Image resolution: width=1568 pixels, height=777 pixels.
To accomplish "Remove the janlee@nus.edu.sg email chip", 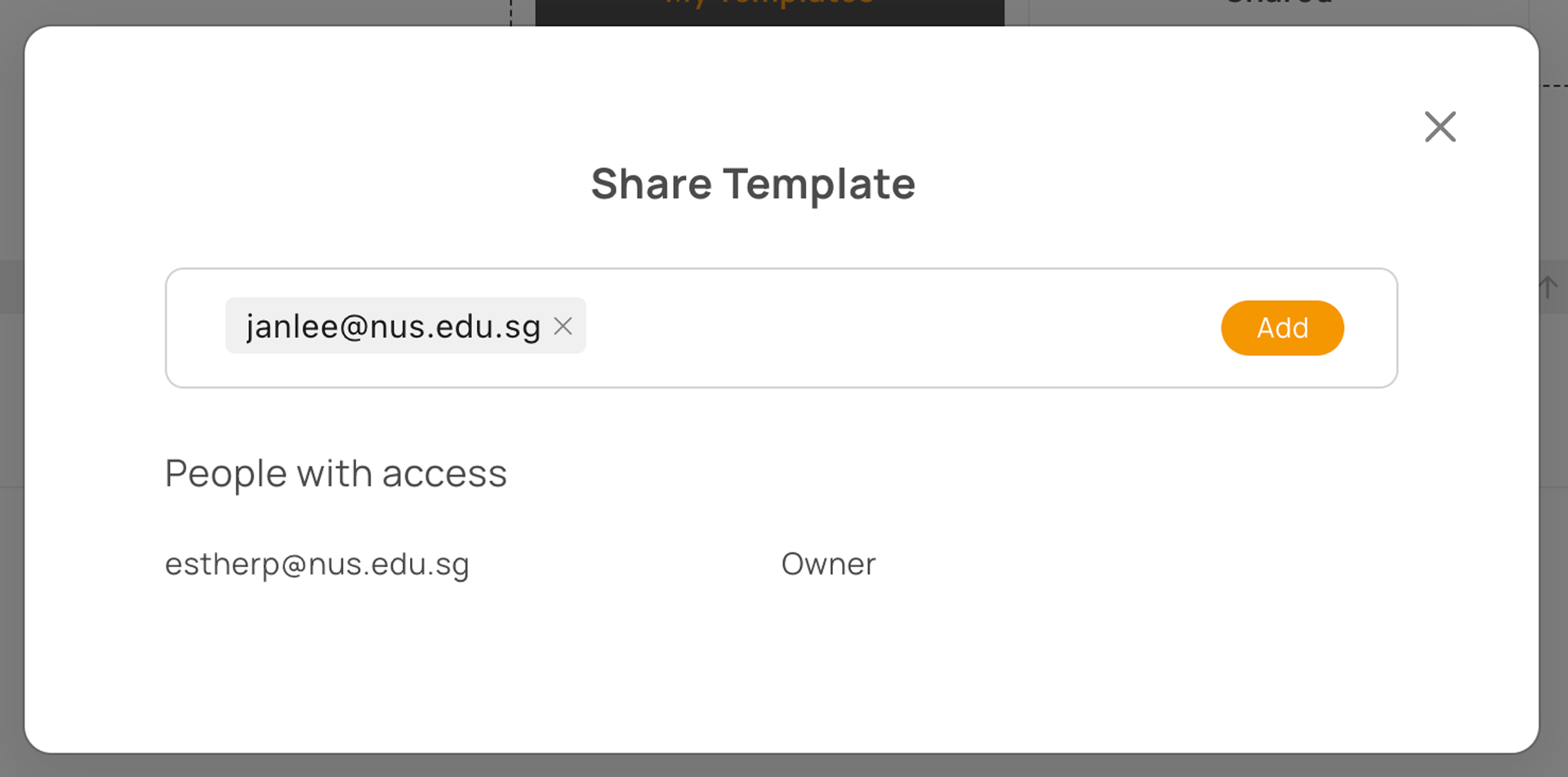I will (x=563, y=326).
